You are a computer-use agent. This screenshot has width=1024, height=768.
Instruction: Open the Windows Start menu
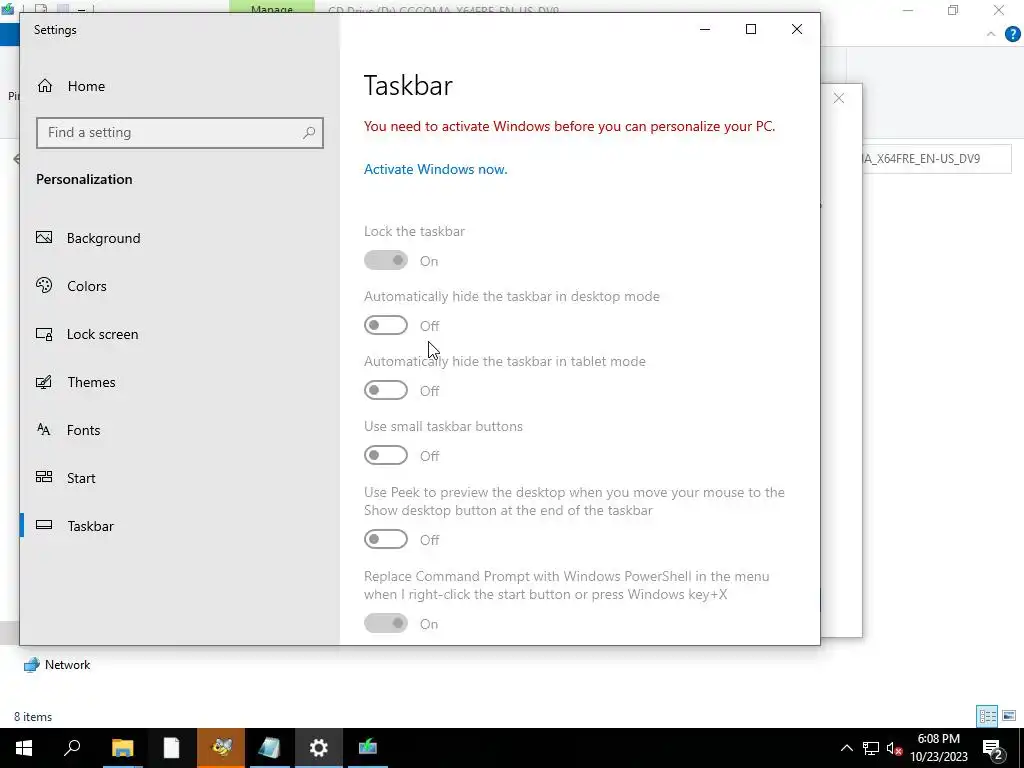click(24, 748)
